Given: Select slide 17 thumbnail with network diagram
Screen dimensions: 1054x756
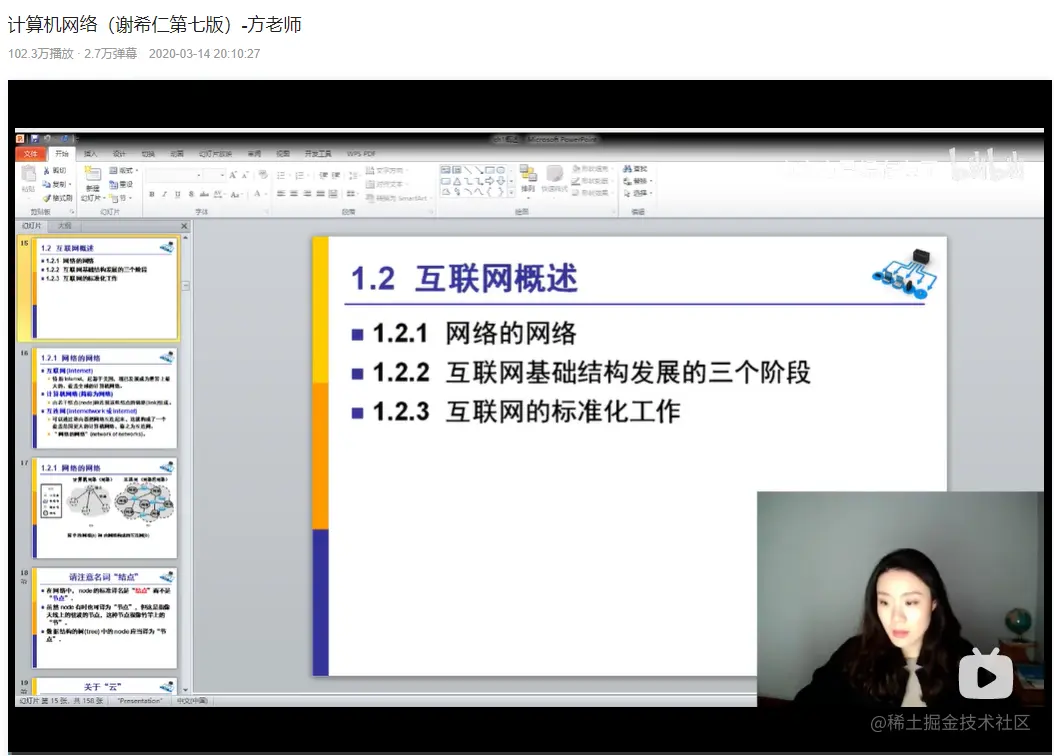Looking at the screenshot, I should tap(105, 508).
